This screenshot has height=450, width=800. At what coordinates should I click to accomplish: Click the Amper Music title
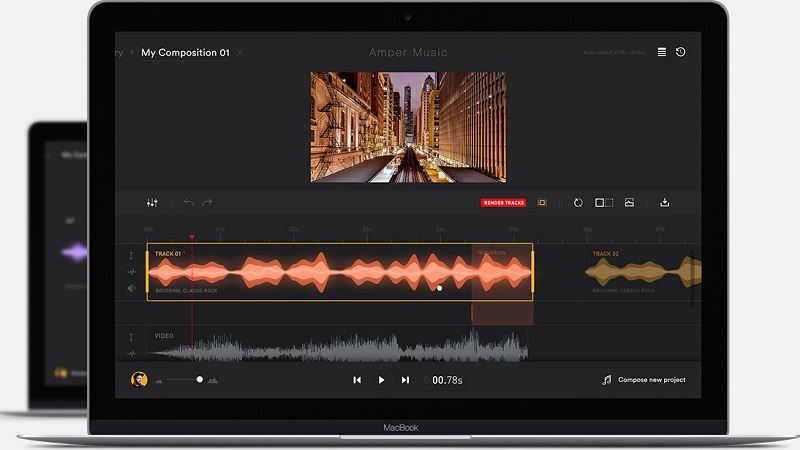[x=408, y=53]
